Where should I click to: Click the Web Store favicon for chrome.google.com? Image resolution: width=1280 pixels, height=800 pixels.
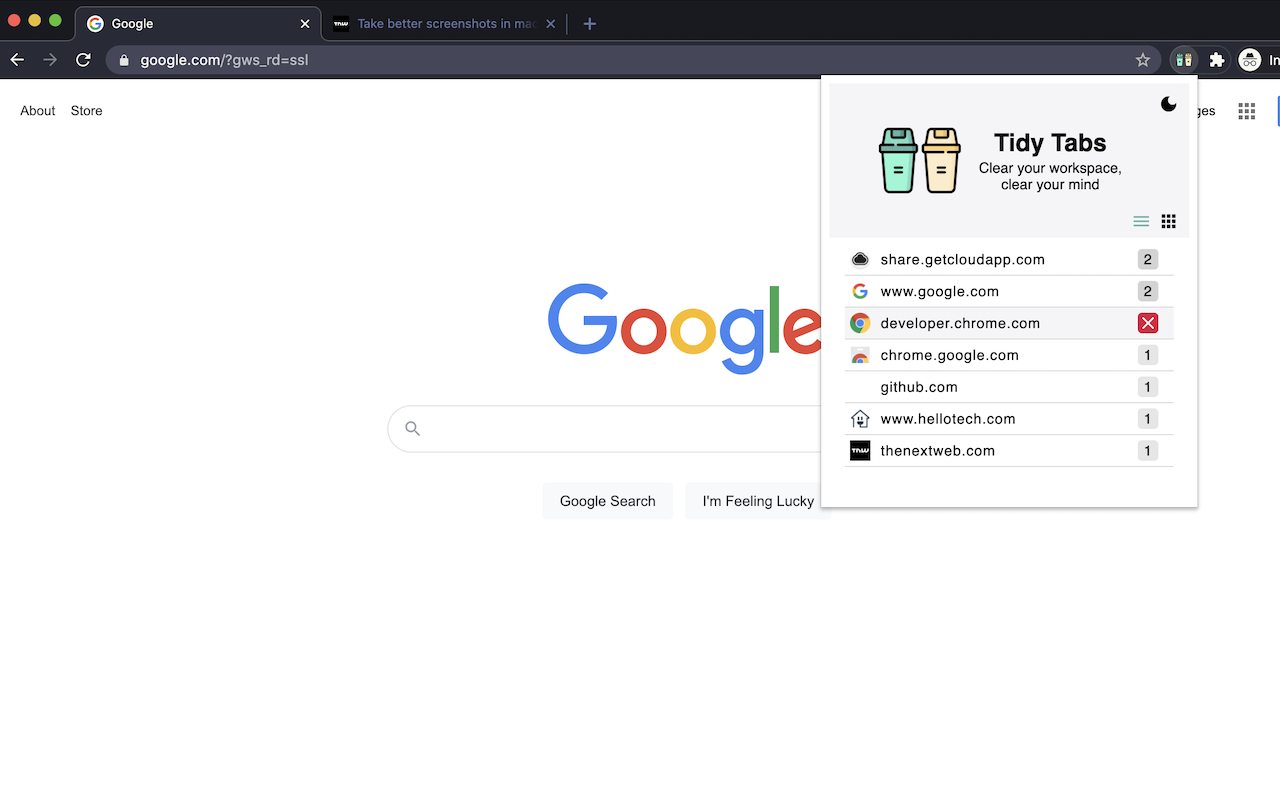pos(860,355)
